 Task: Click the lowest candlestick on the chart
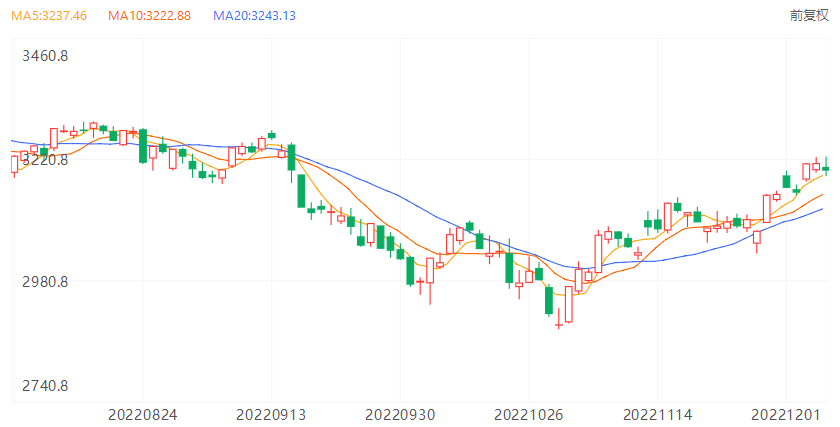559,324
